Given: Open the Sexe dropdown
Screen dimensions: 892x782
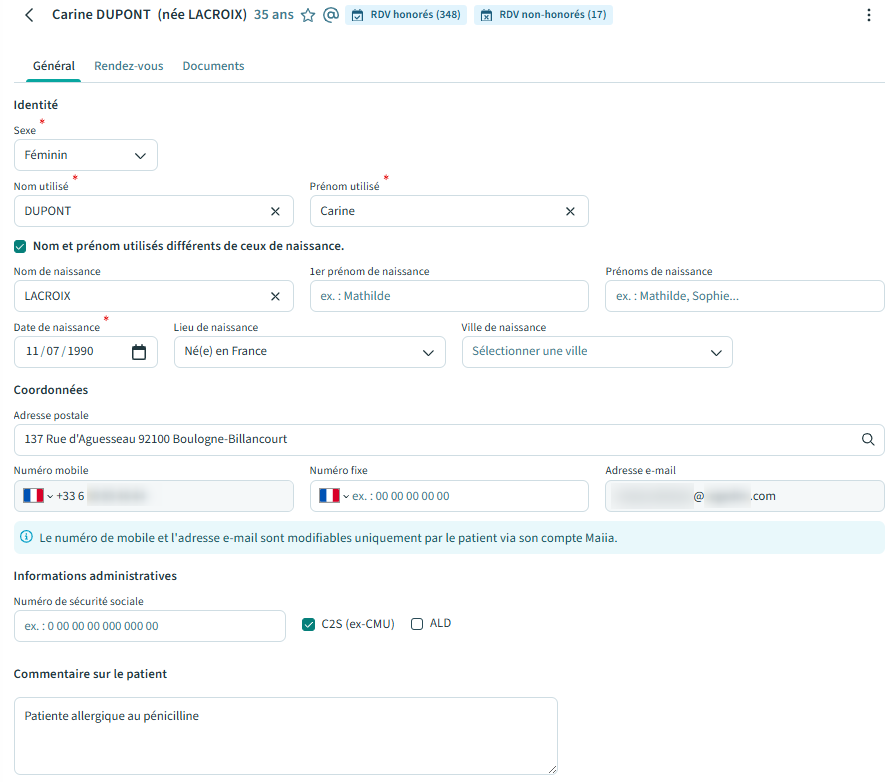Looking at the screenshot, I should (86, 155).
